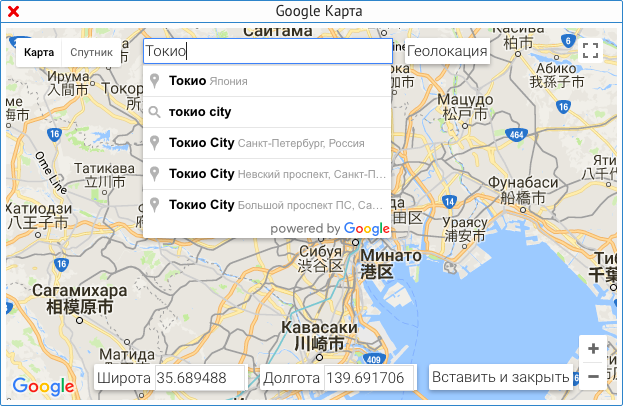Select the токио city search suggestion
Viewport: 623px width, 406px height.
(x=267, y=112)
